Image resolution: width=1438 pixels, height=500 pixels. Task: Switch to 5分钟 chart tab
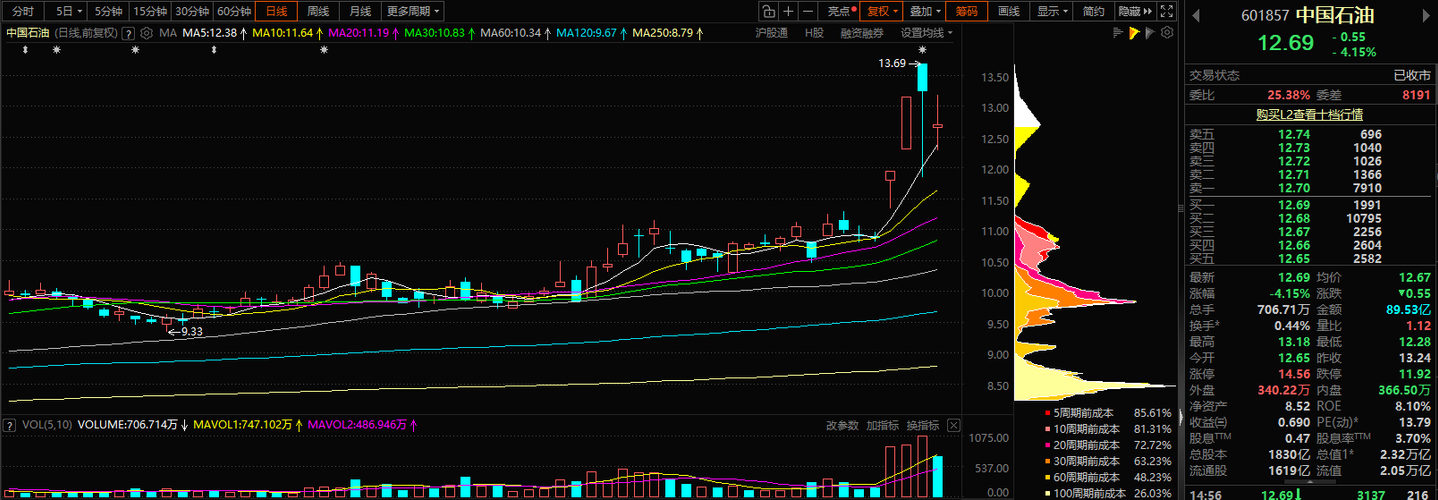coord(106,11)
